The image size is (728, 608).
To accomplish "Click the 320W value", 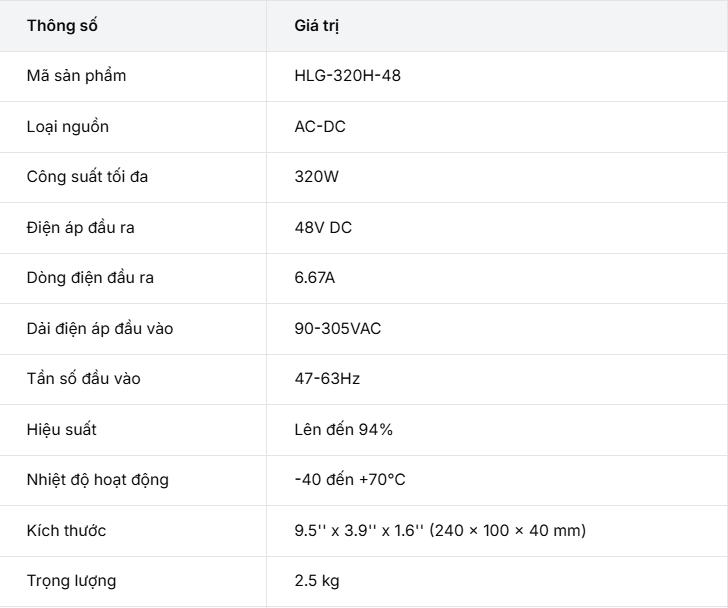I will [317, 177].
